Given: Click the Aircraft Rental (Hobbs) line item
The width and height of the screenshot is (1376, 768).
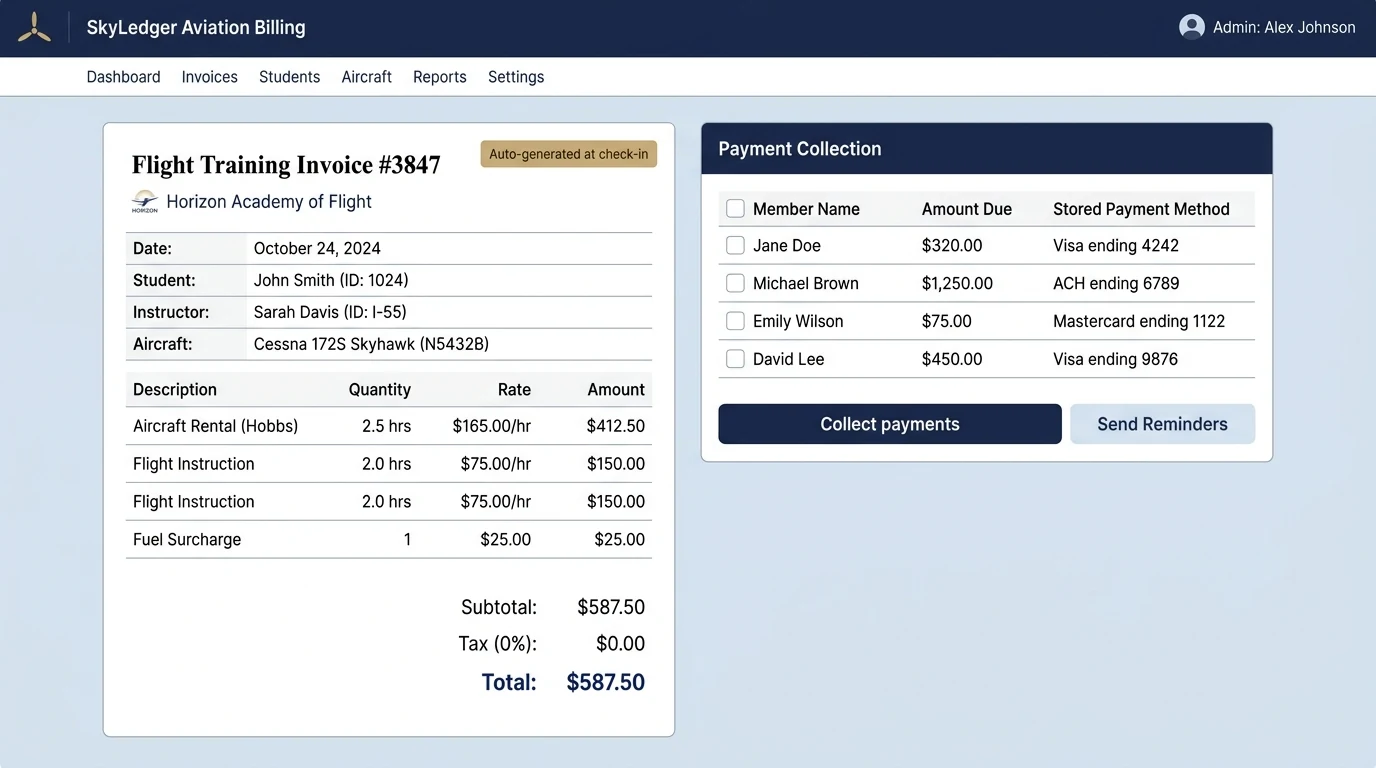Looking at the screenshot, I should 216,426.
